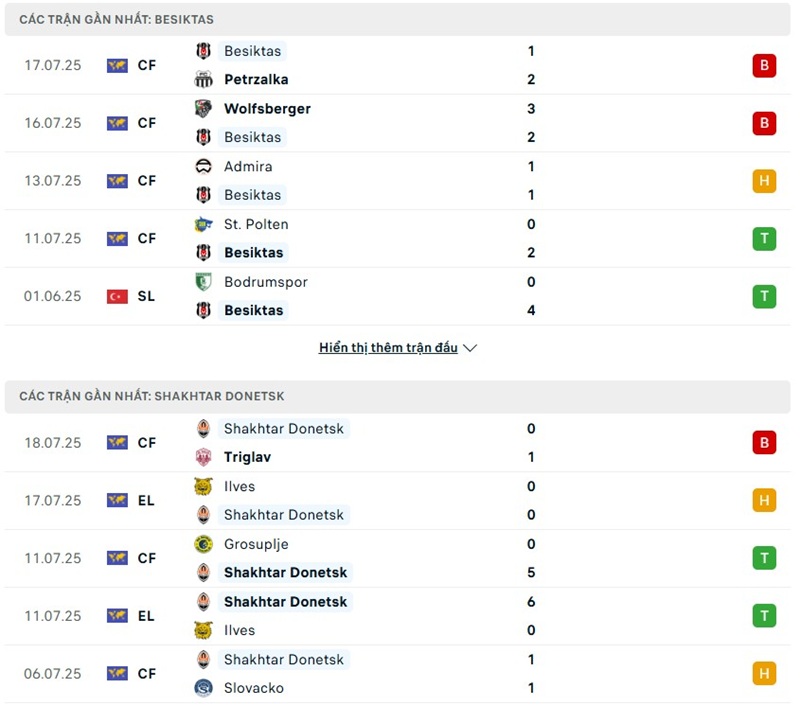Click the 'Các trận gần nhất: Shakhtar Donetsk' header
This screenshot has width=800, height=706.
pyautogui.click(x=151, y=396)
